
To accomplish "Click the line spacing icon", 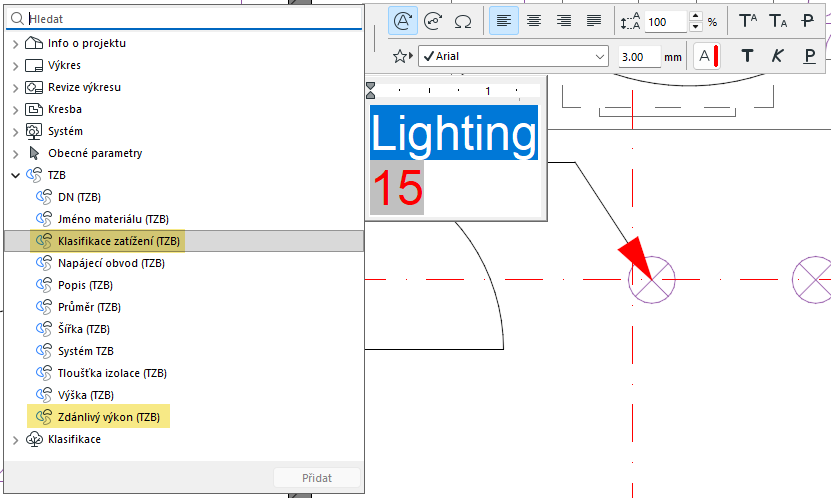I will (x=630, y=22).
